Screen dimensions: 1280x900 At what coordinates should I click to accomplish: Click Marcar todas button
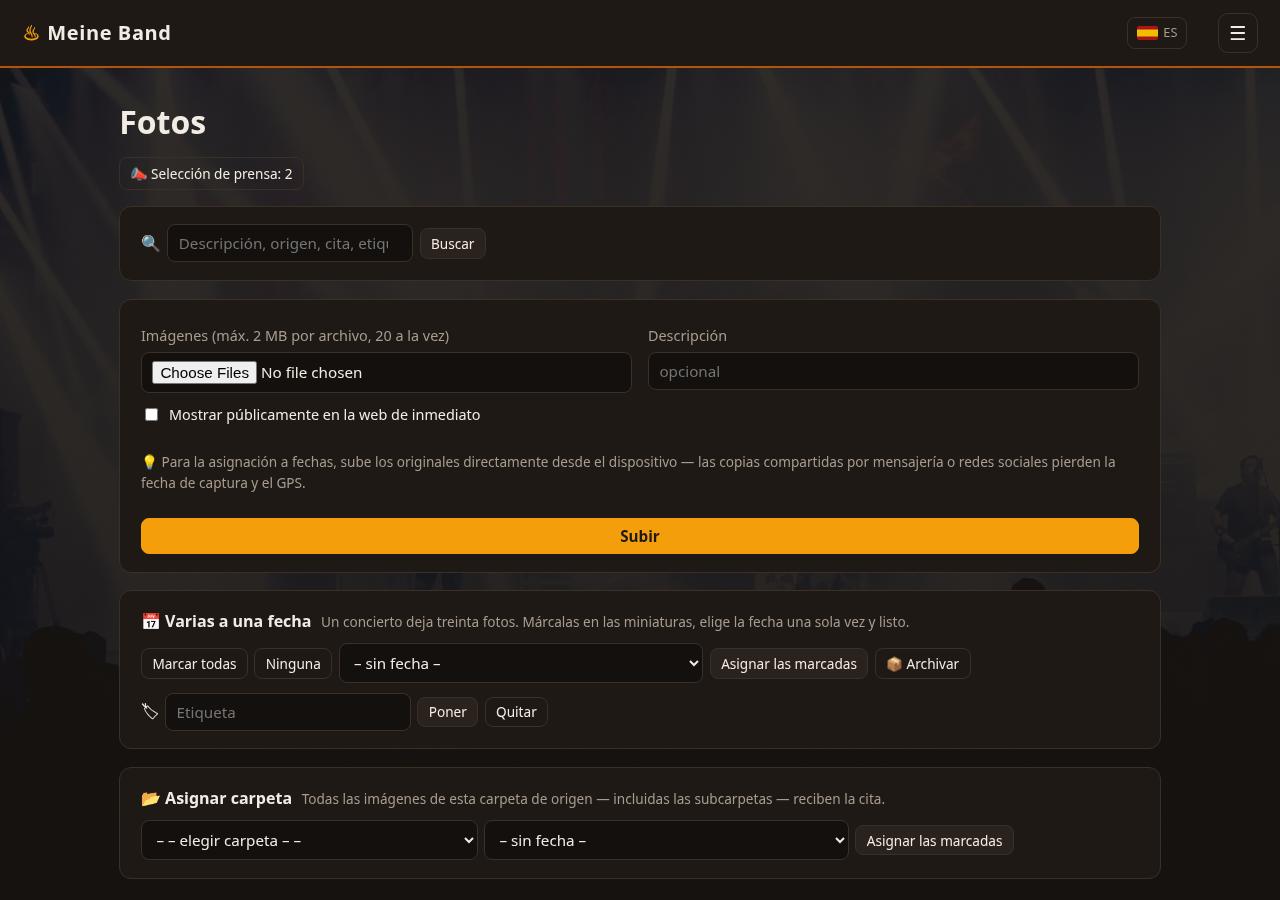[194, 664]
